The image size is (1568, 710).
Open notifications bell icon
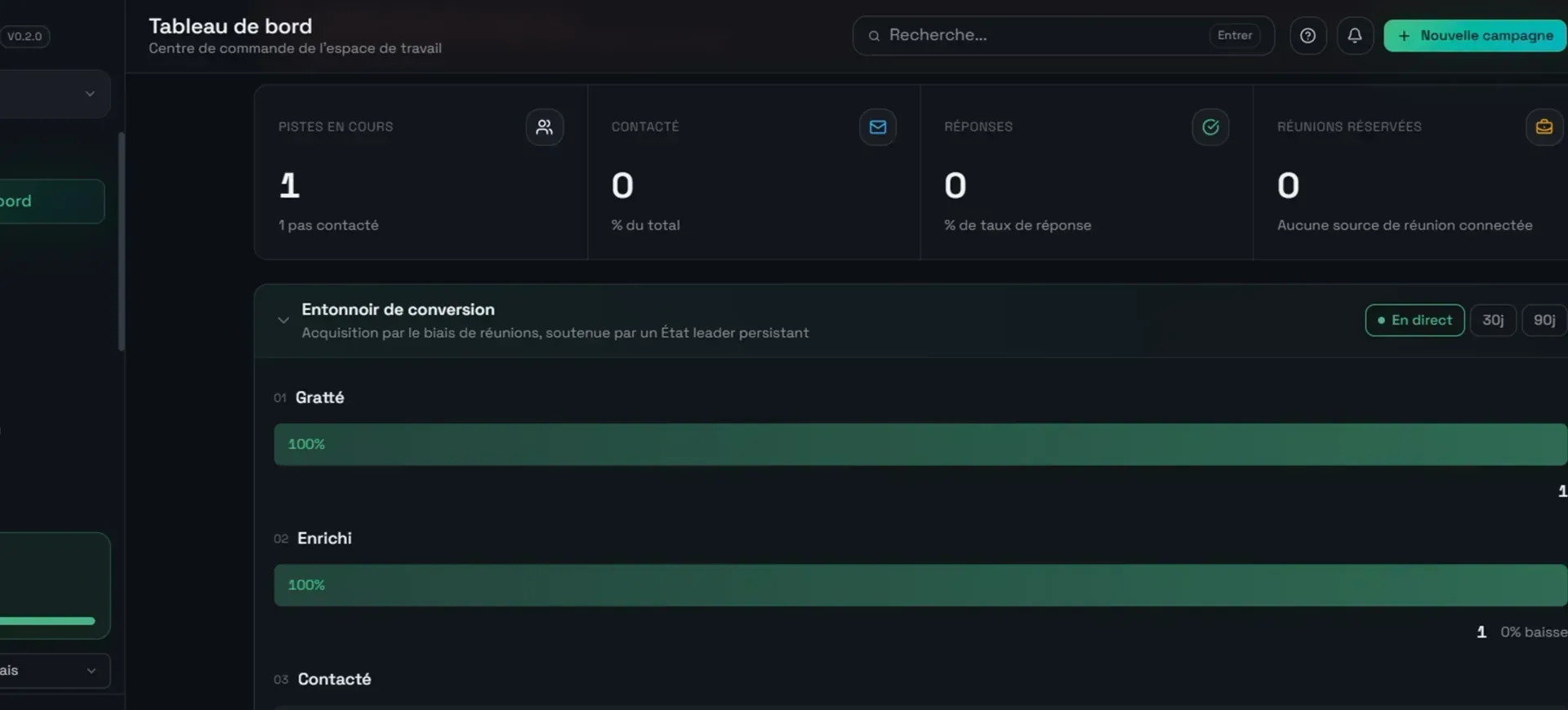(x=1355, y=36)
